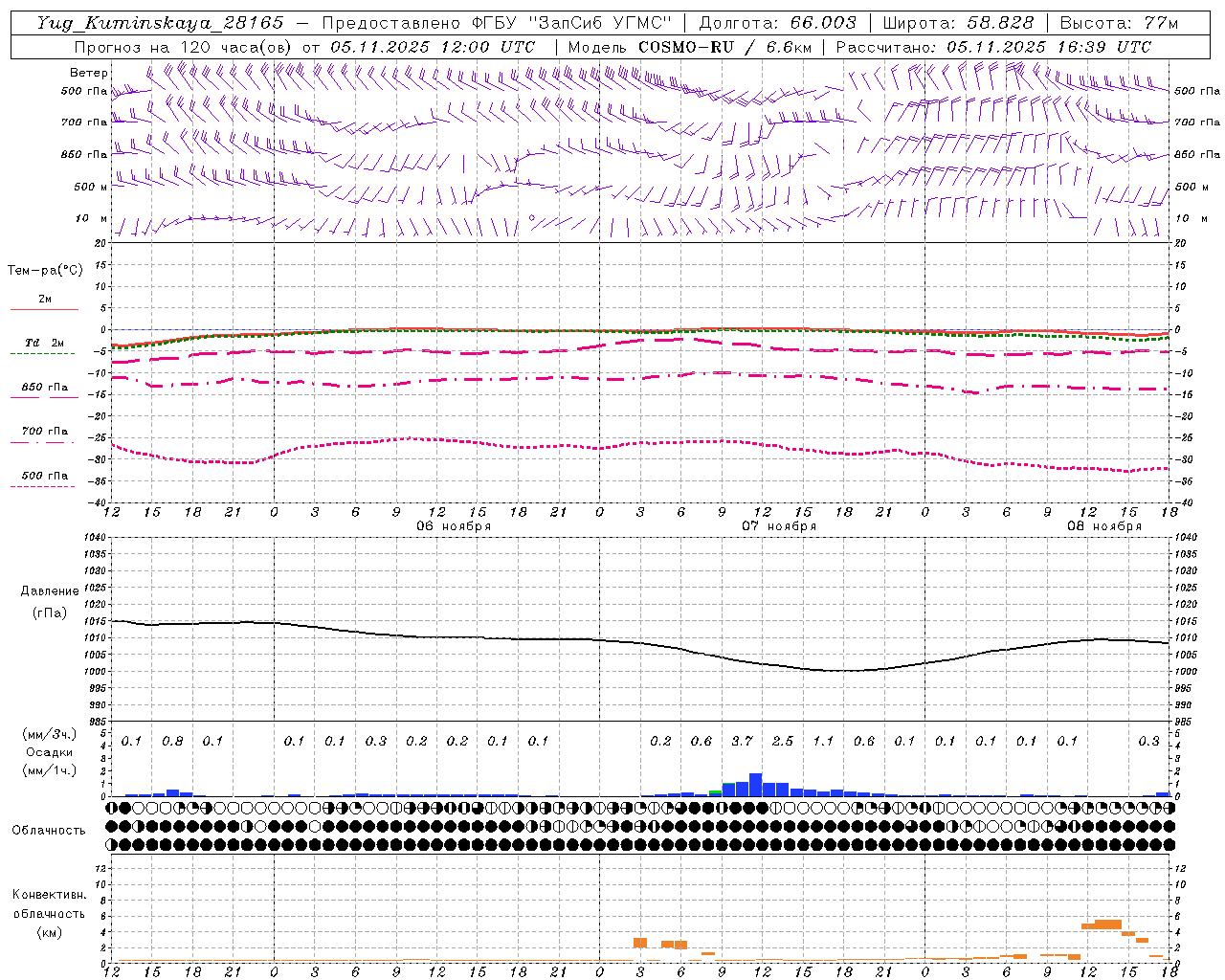Click the Давление pressure panel label

pos(50,591)
